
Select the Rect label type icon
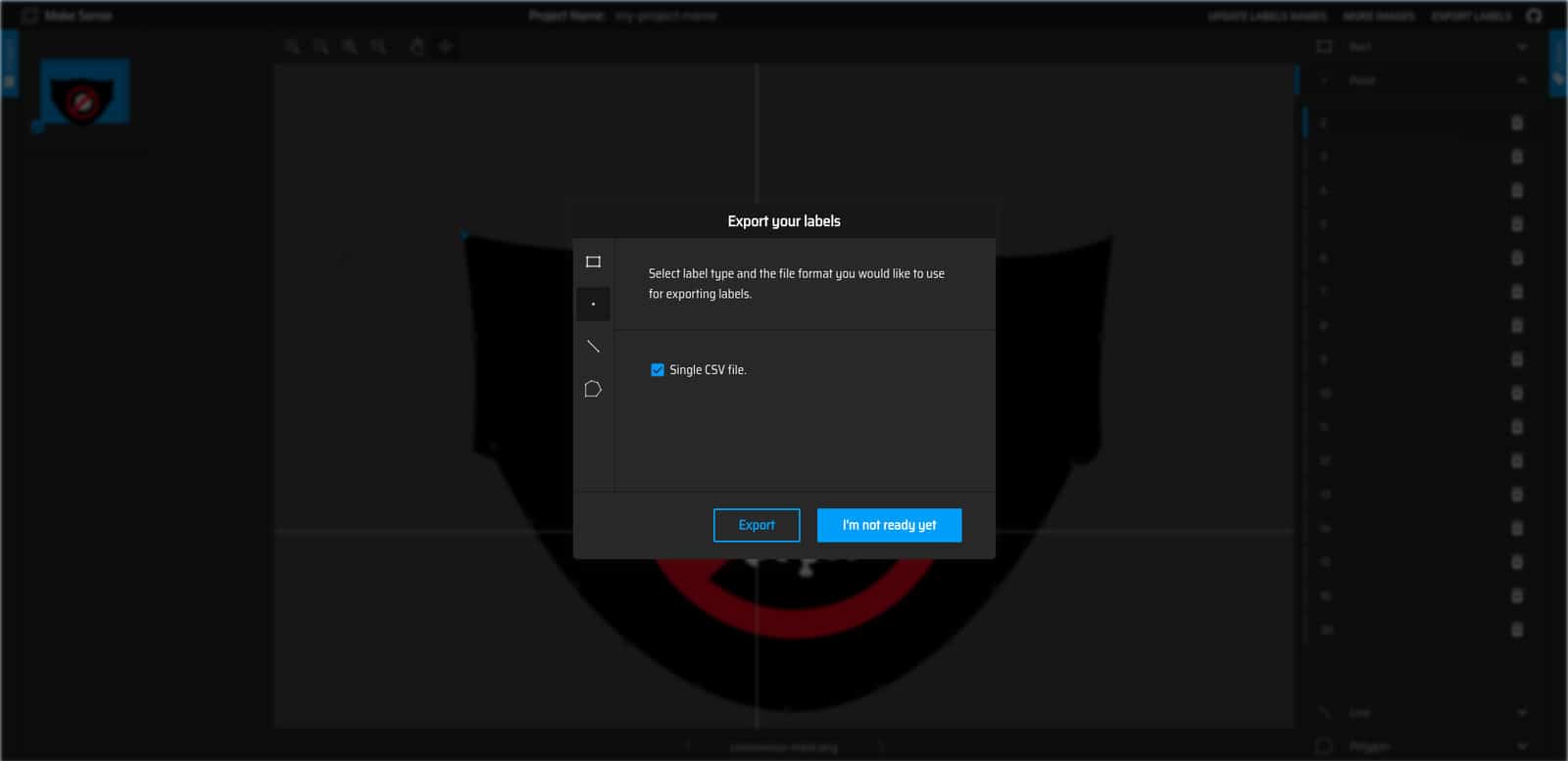click(x=593, y=262)
